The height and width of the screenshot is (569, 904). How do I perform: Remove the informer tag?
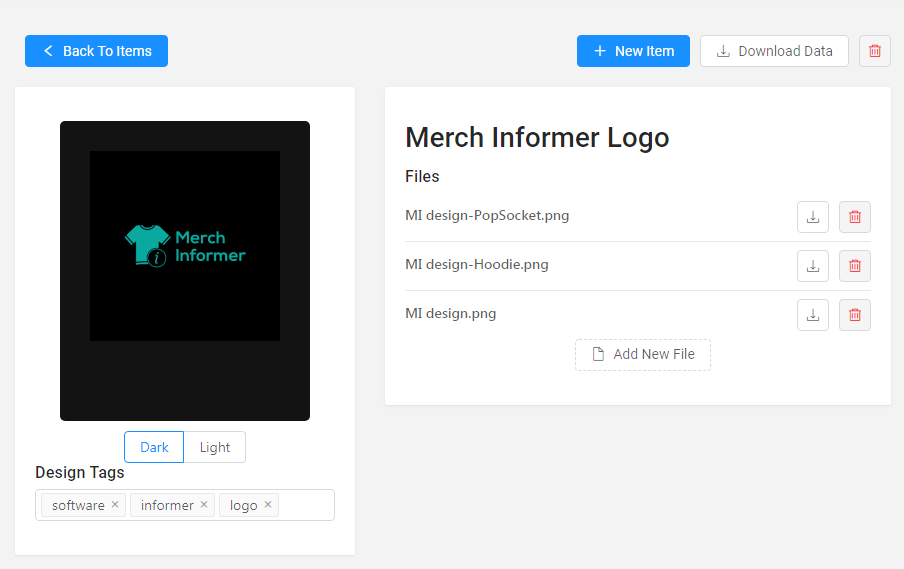click(x=204, y=504)
